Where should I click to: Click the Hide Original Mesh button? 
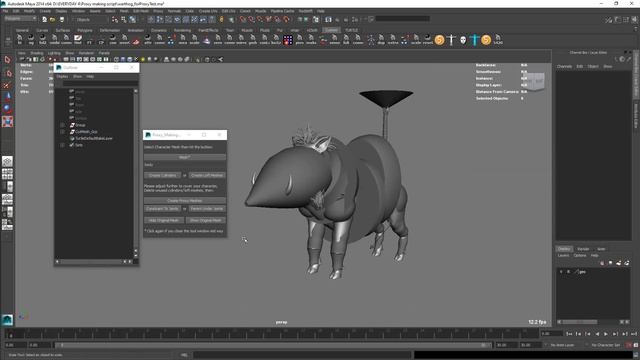point(163,220)
